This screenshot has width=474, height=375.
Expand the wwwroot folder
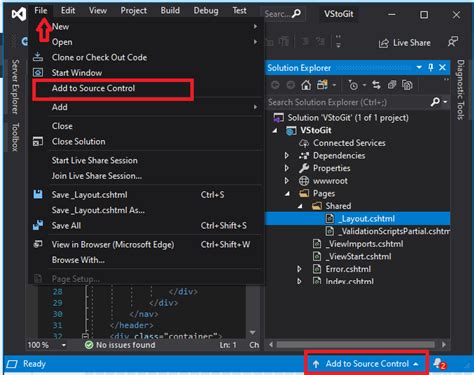point(287,181)
